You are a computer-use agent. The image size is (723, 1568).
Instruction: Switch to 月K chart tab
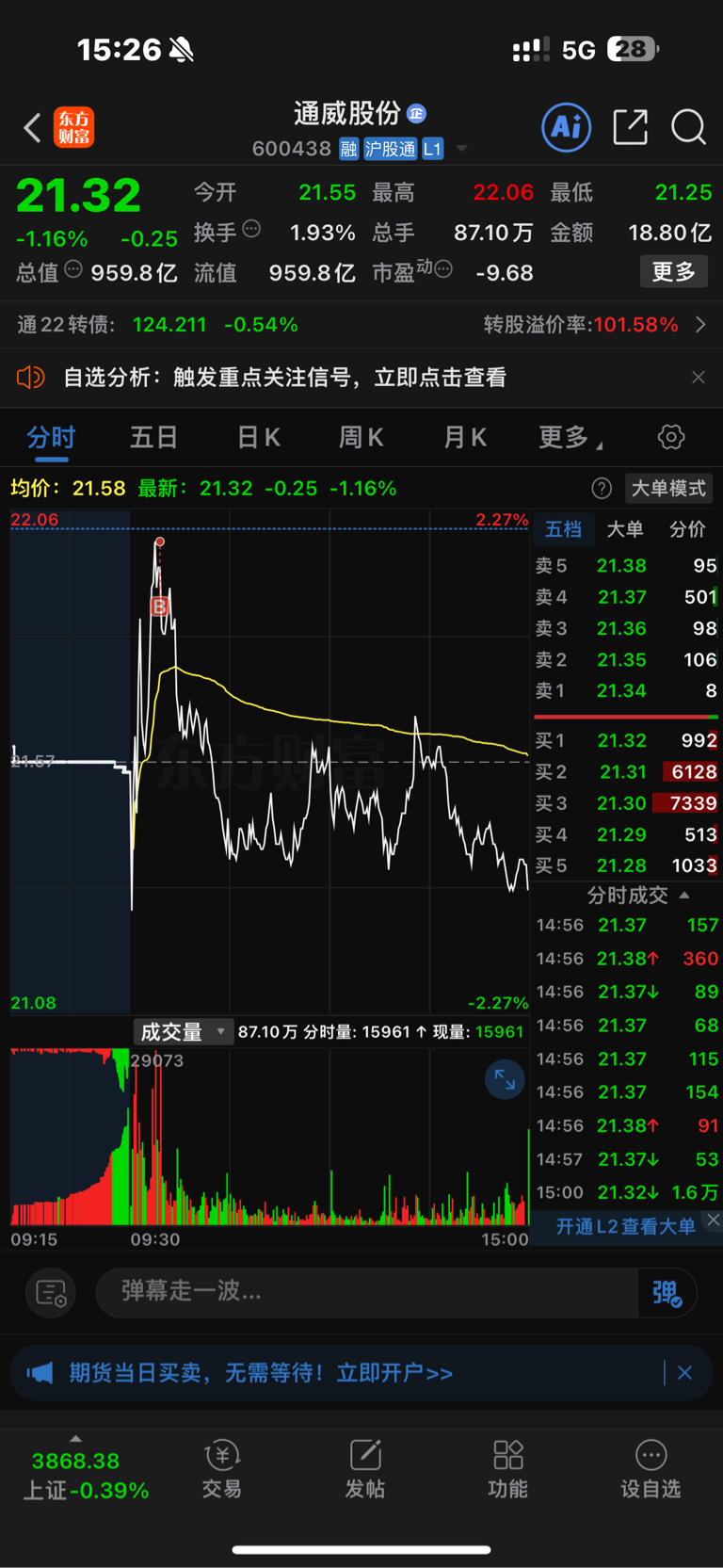click(x=464, y=438)
